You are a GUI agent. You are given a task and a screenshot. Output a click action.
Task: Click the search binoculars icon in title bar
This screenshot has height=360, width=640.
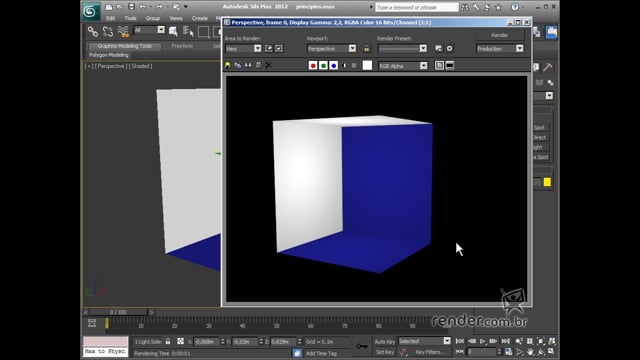point(465,7)
